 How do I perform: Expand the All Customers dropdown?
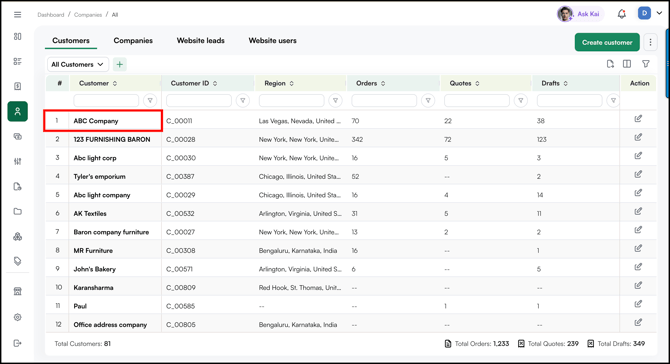pyautogui.click(x=78, y=65)
